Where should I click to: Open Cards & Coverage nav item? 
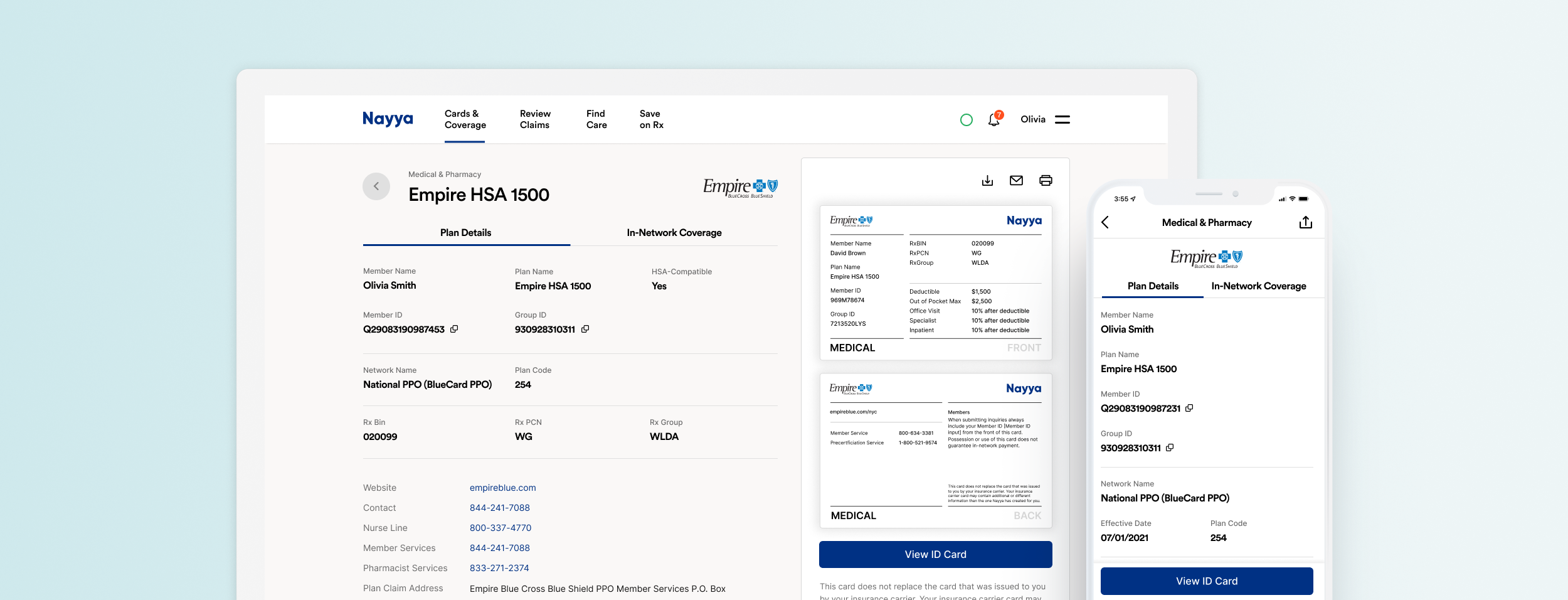tap(465, 119)
